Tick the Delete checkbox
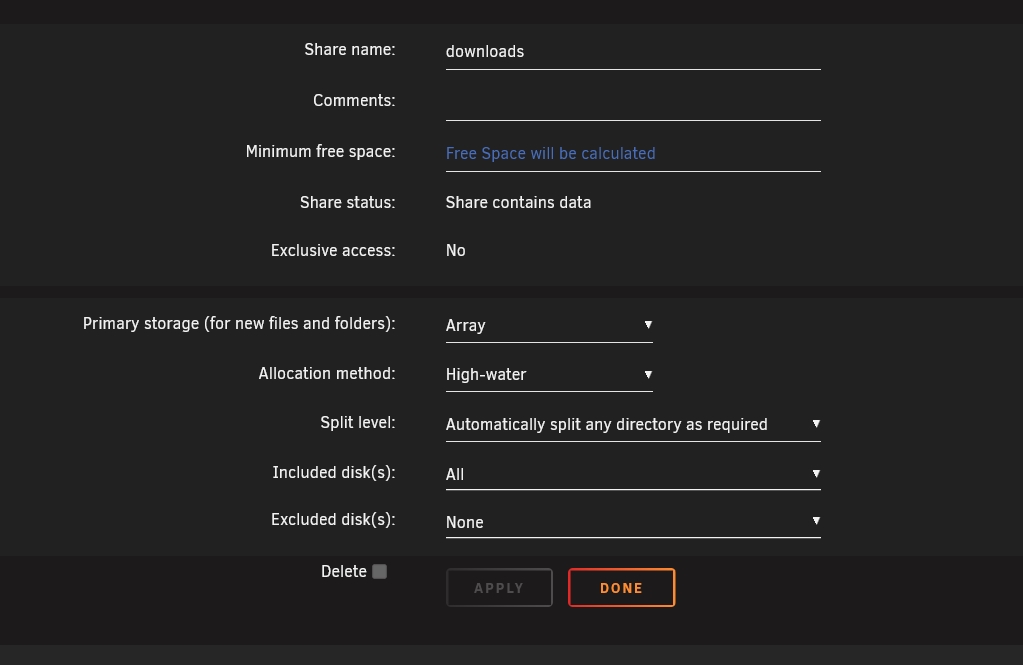This screenshot has width=1023, height=665. [379, 572]
